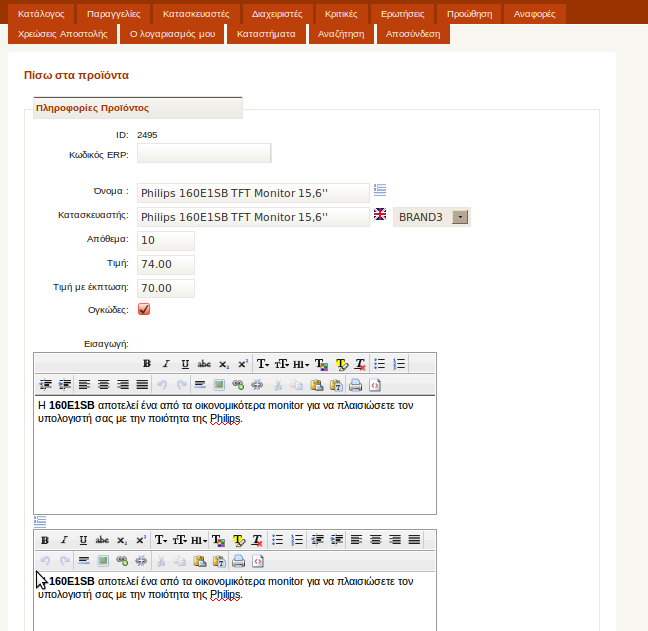Click print icon in the lower editor toolbar
The width and height of the screenshot is (648, 631).
tap(238, 561)
